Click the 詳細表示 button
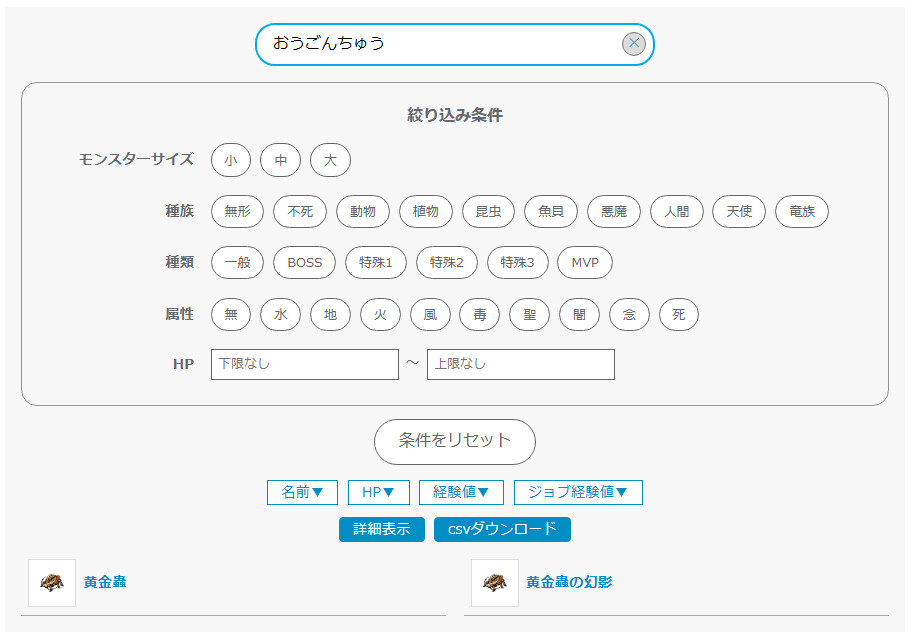911x639 pixels. click(x=382, y=529)
